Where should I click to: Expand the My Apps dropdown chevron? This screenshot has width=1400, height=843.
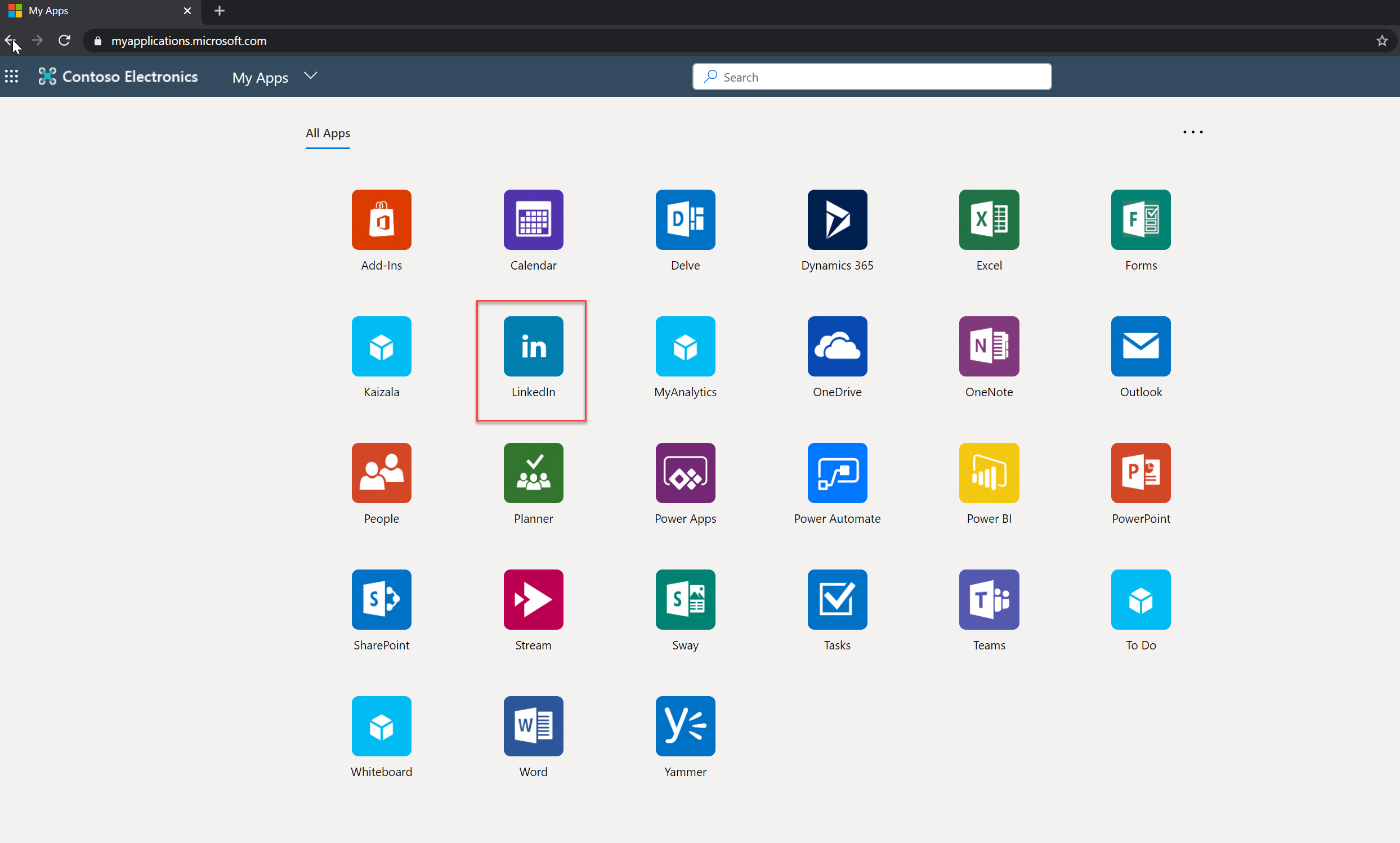[310, 75]
